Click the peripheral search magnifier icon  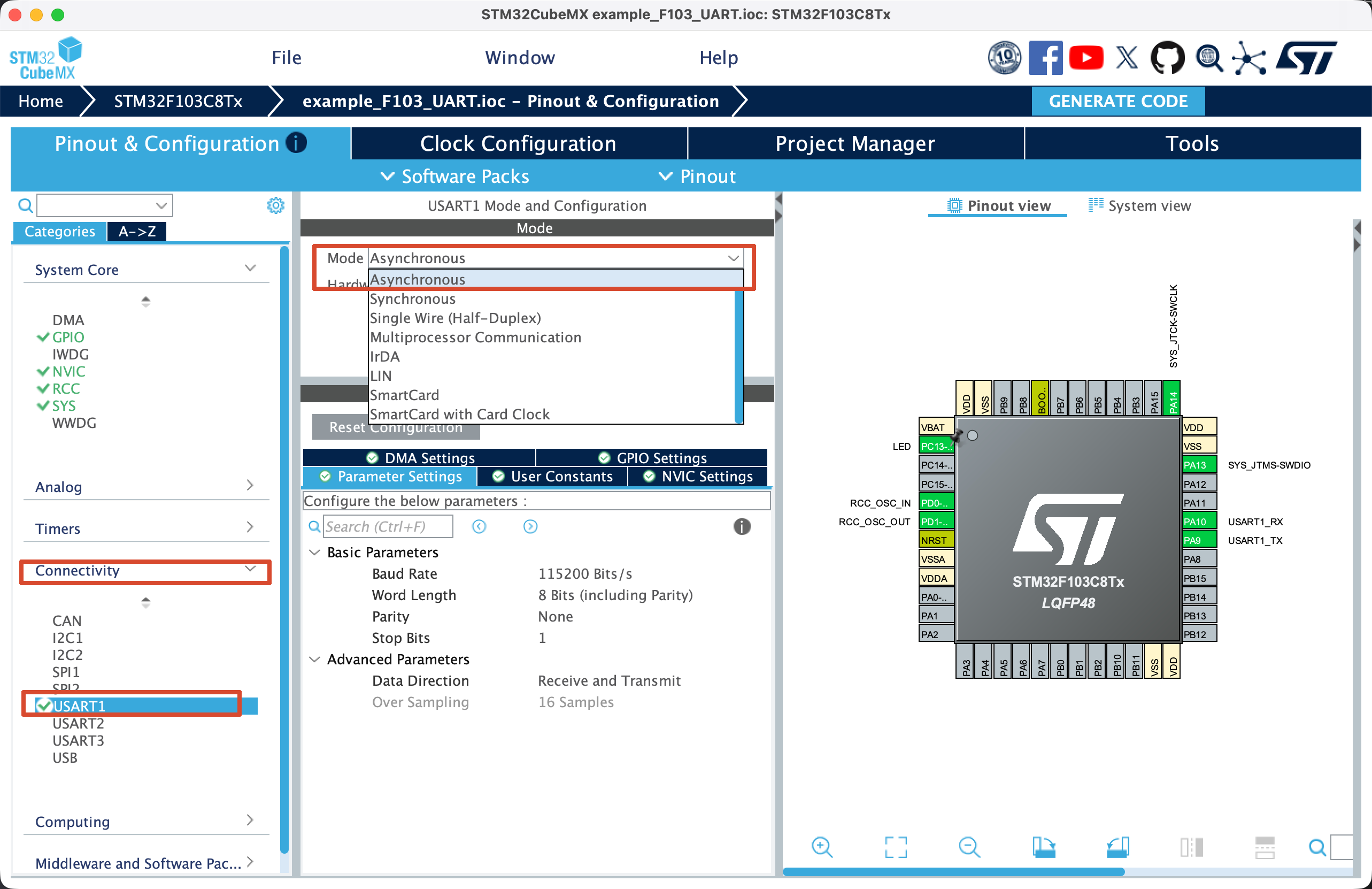click(25, 205)
